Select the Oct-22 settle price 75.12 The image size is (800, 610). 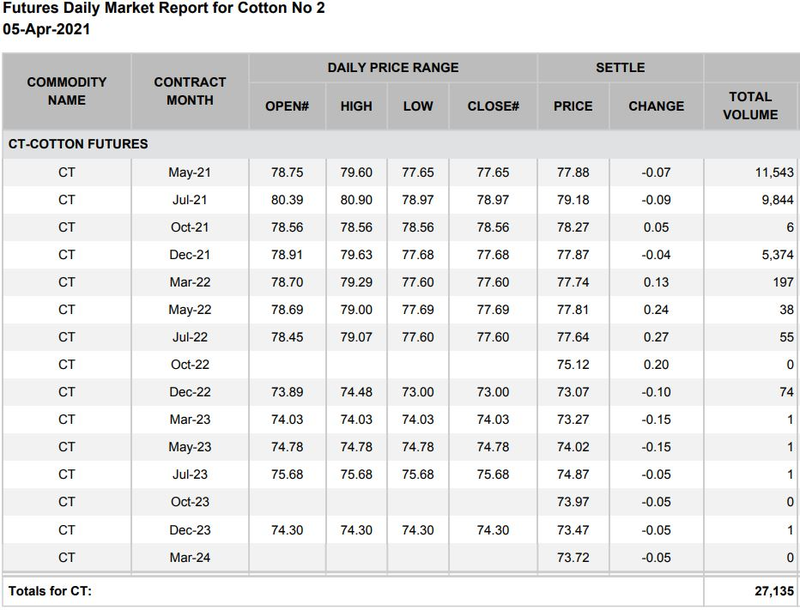[572, 364]
